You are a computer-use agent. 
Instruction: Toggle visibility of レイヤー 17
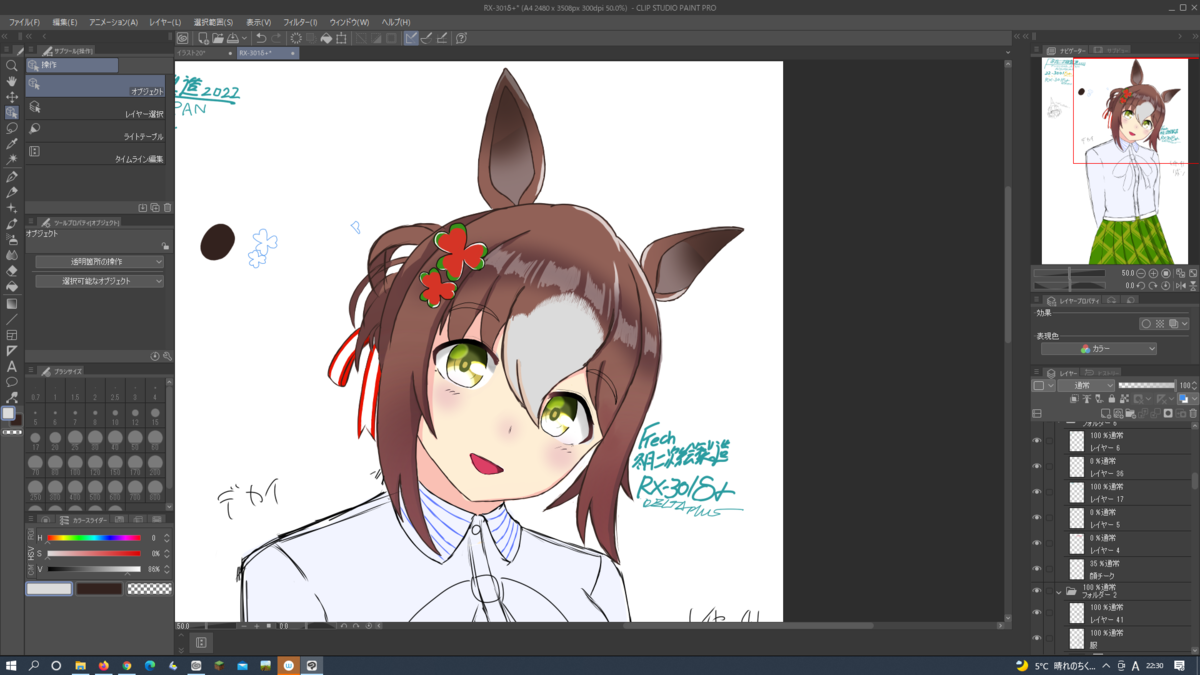(1036, 492)
